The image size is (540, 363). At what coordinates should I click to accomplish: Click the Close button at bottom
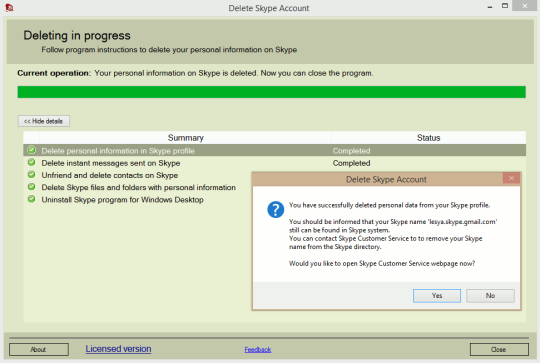click(499, 349)
